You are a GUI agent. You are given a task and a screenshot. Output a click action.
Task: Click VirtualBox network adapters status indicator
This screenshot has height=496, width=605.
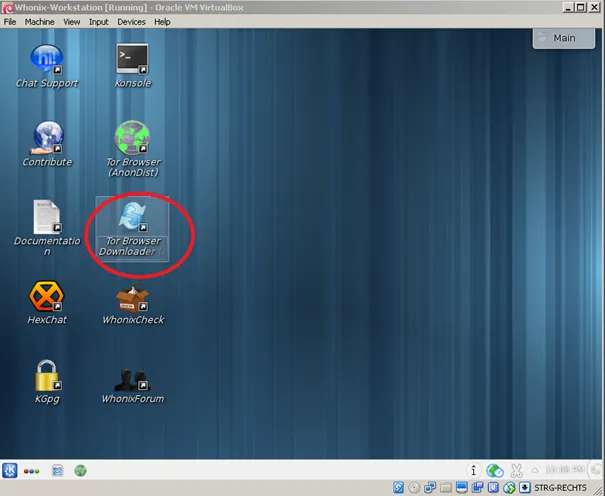tap(430, 488)
